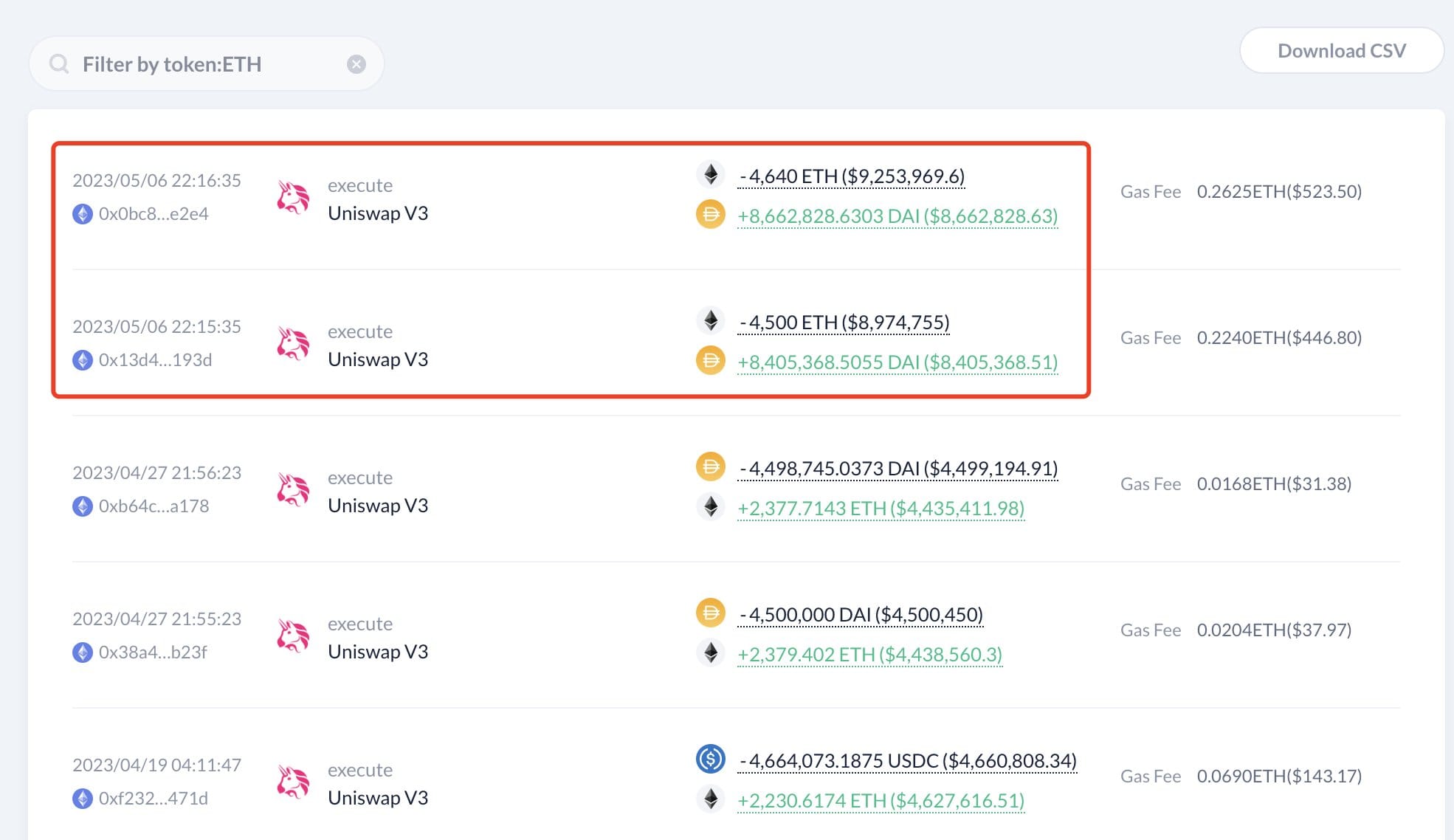This screenshot has width=1454, height=840.
Task: Click the Ethereum badge beside 0xf232...471d
Action: (83, 798)
